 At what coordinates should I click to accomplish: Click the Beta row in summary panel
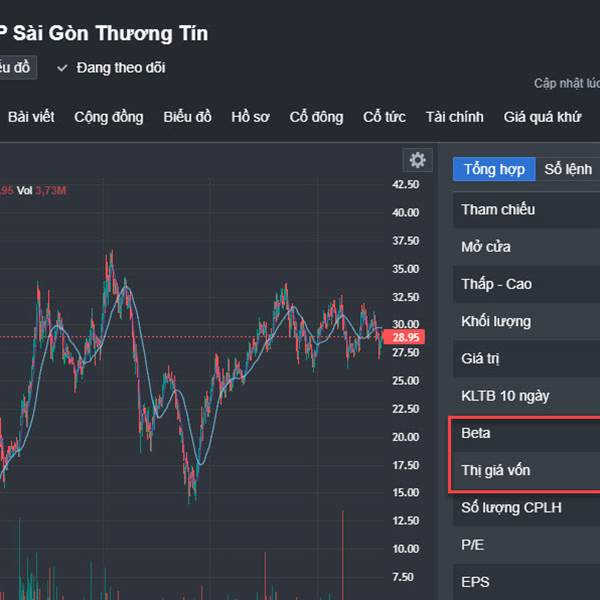click(x=527, y=433)
